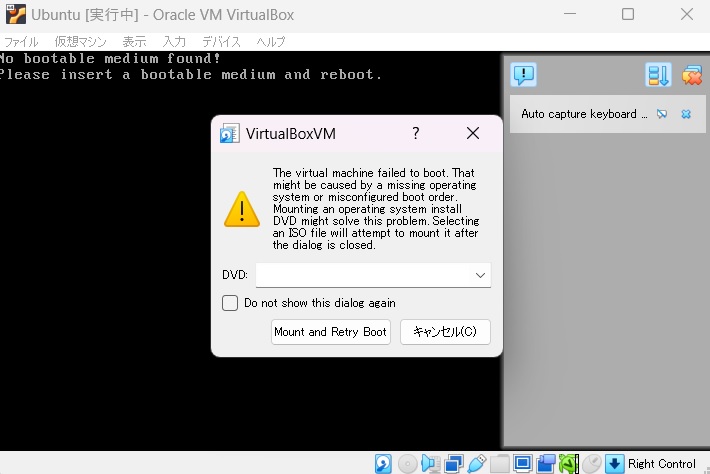Toggle notification sort order icon
710x474 pixels.
pyautogui.click(x=658, y=75)
